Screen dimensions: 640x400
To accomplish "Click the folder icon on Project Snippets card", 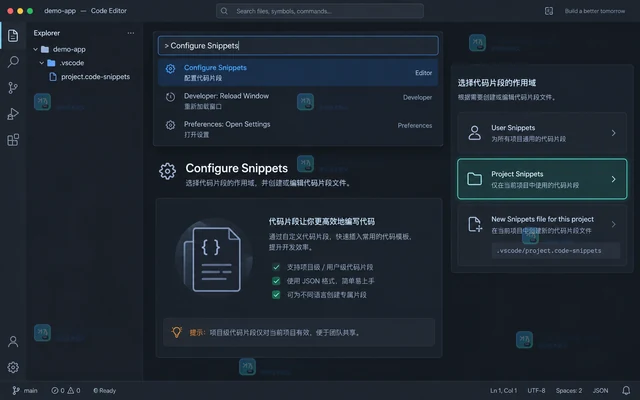I will pos(474,179).
